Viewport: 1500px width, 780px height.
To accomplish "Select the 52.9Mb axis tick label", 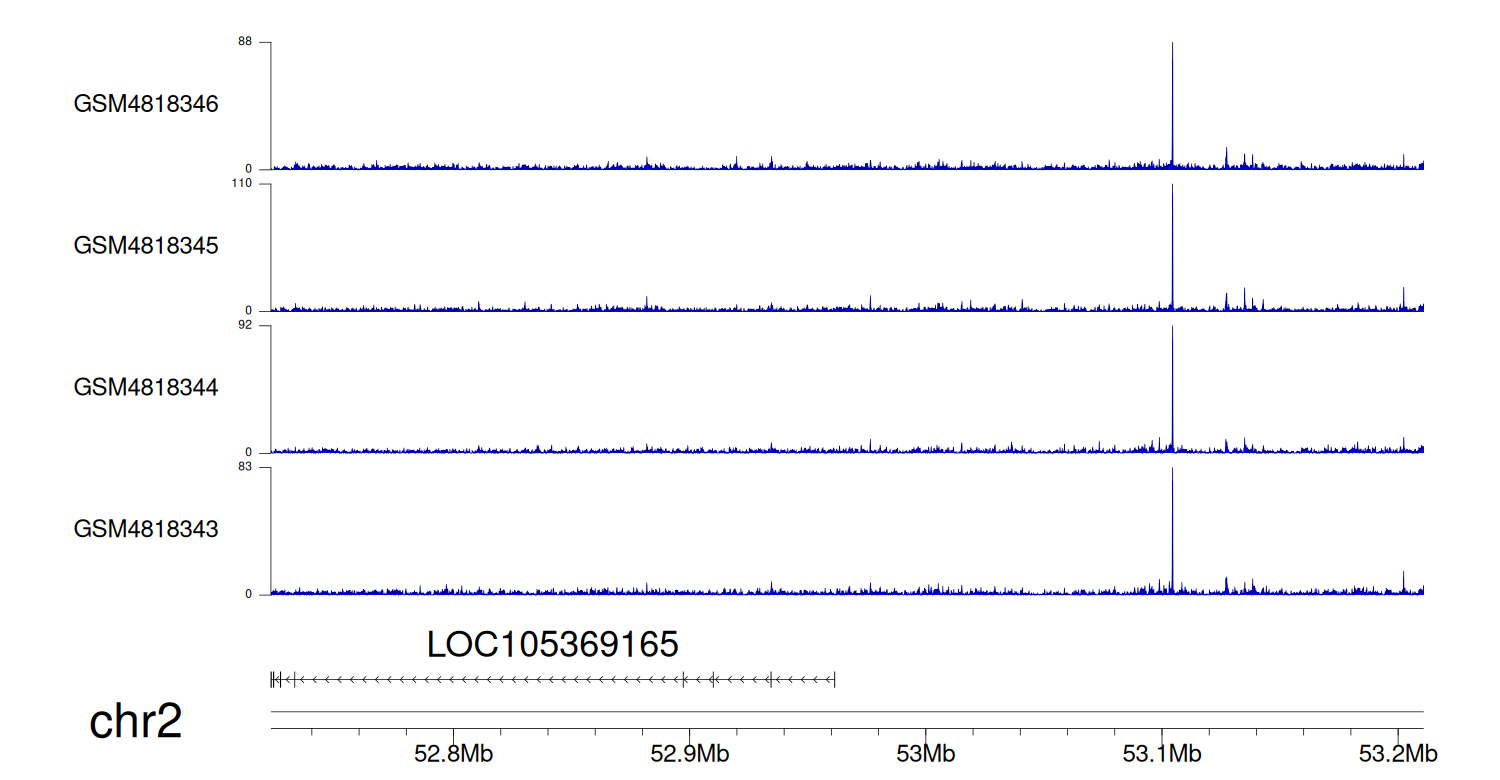I will (689, 754).
